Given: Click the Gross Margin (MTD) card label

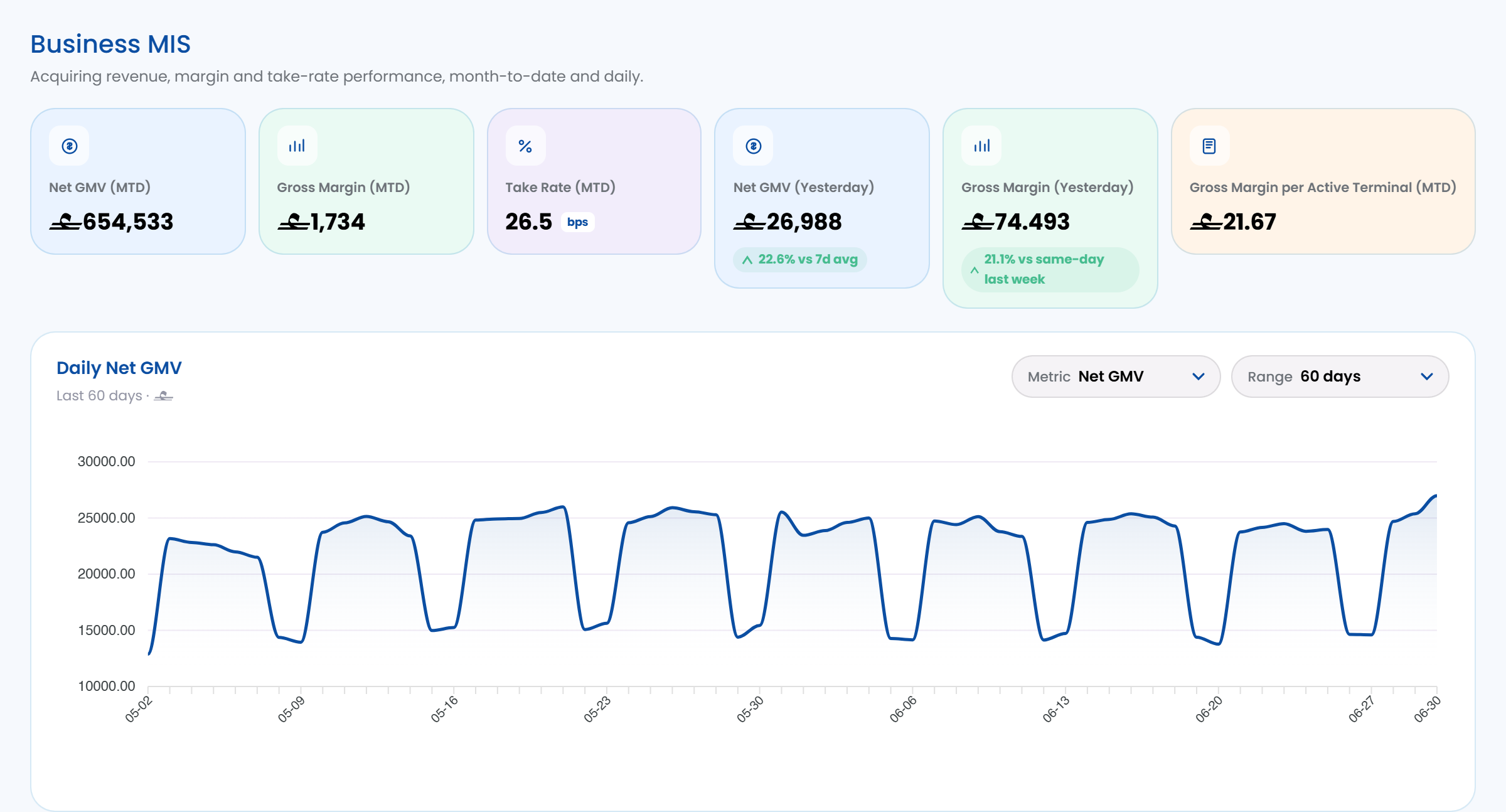Looking at the screenshot, I should click(x=343, y=187).
